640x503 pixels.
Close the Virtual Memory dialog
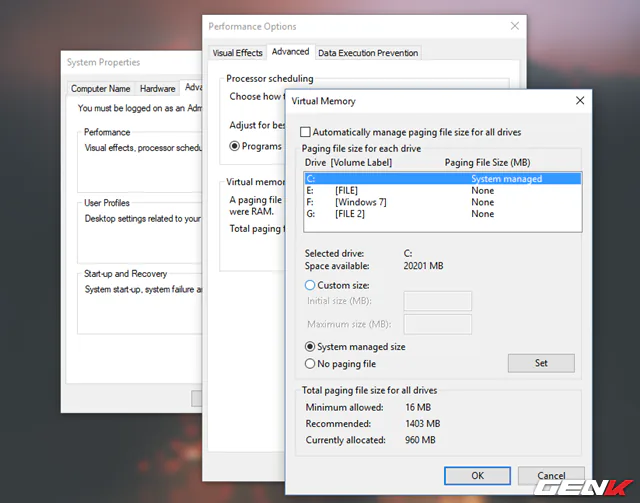pos(580,100)
